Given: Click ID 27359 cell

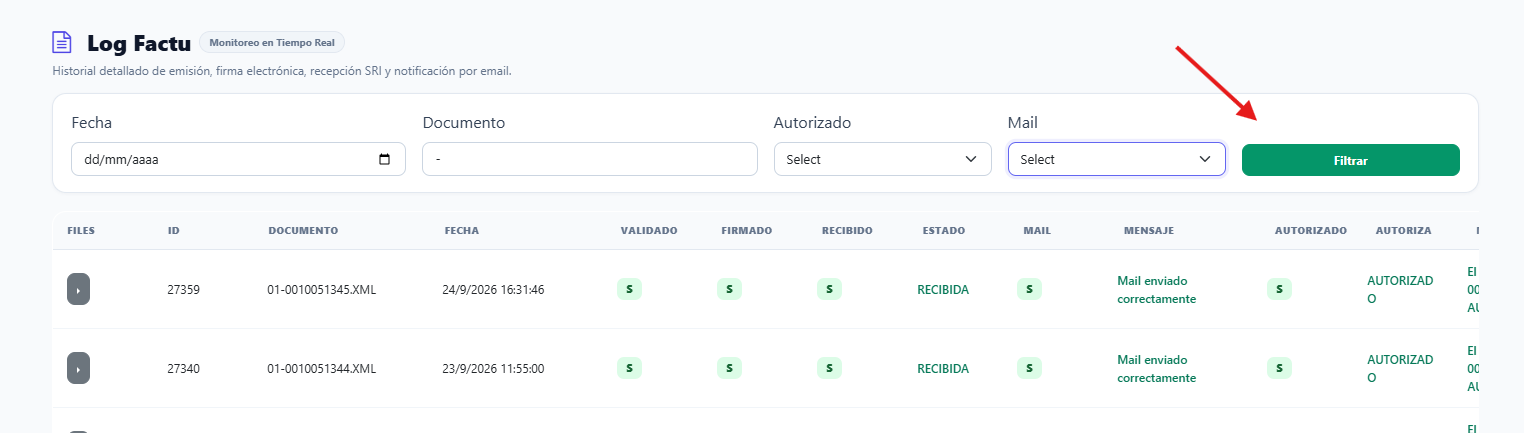Looking at the screenshot, I should pos(184,289).
